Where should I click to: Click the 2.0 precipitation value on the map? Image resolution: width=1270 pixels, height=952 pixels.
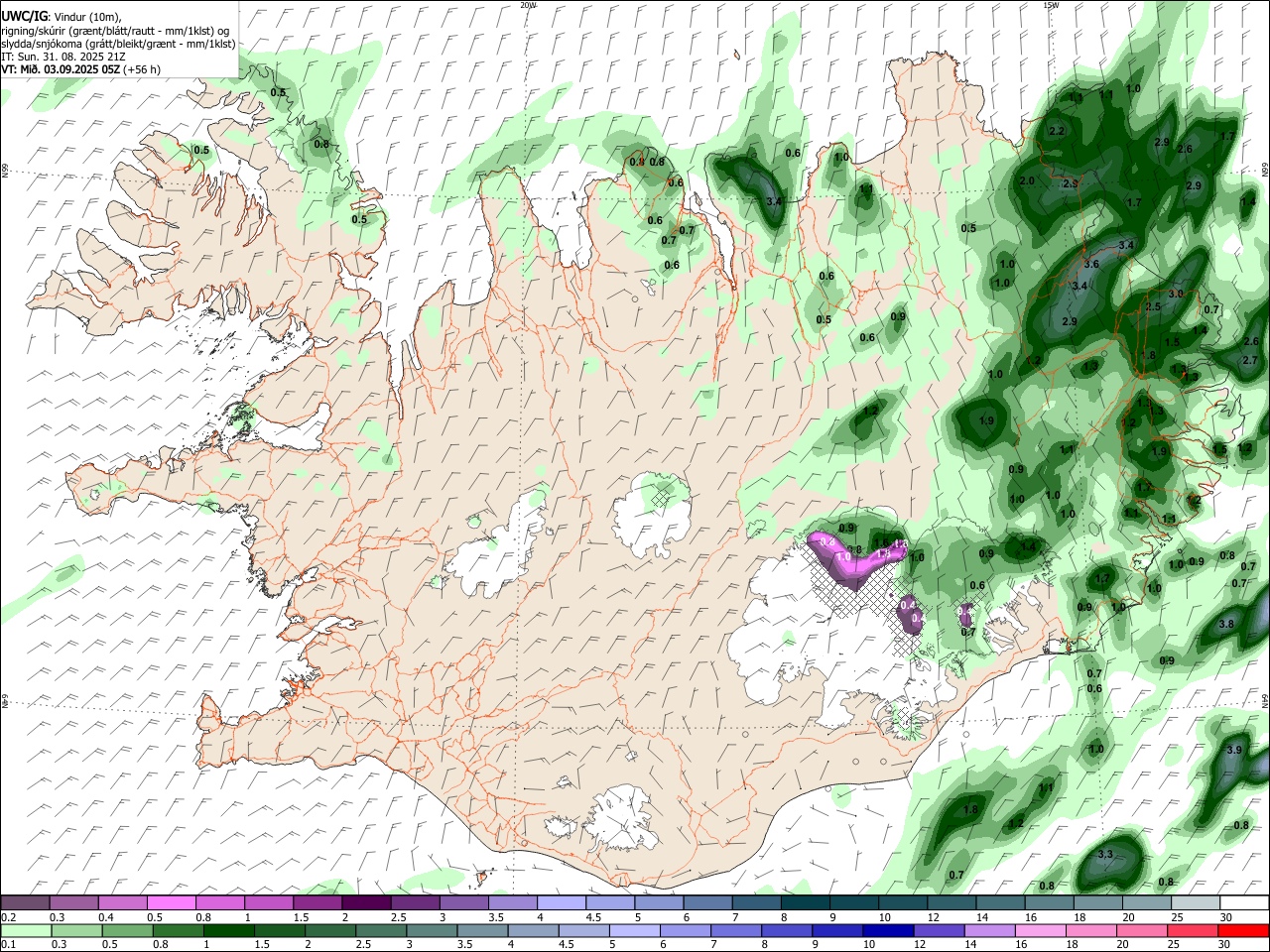pos(1027,180)
